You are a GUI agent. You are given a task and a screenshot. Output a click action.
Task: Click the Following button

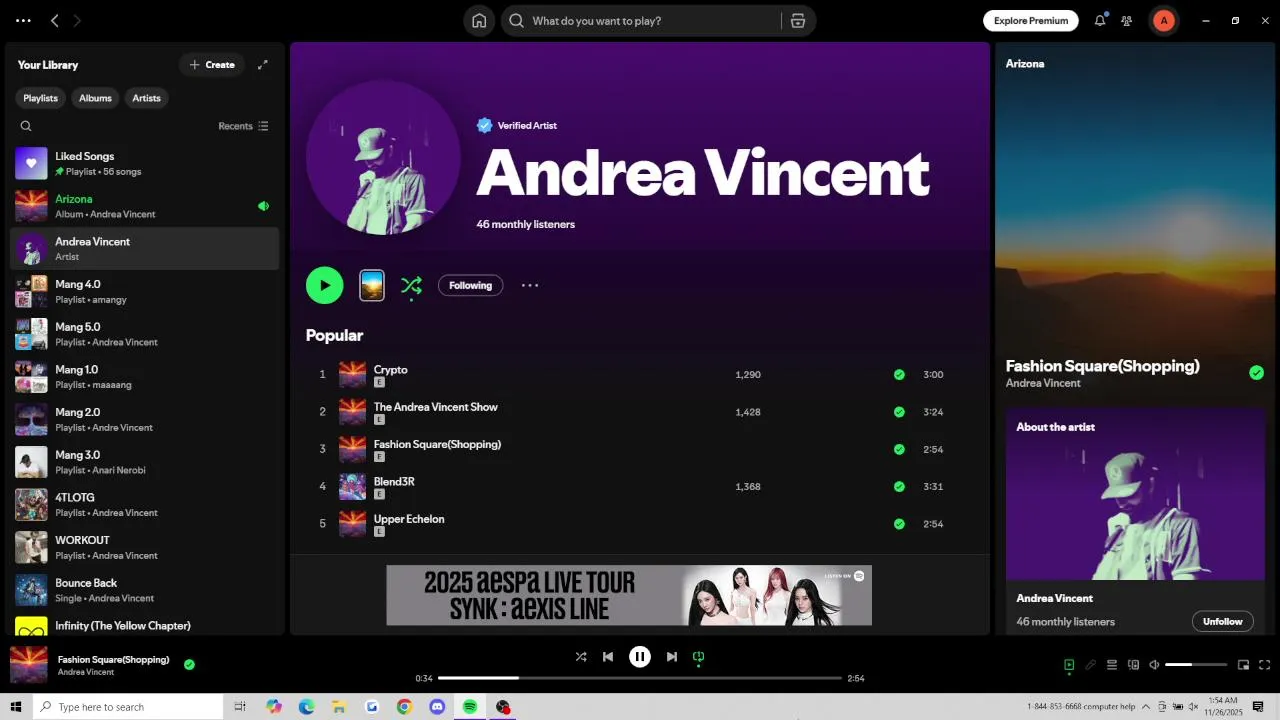(470, 285)
